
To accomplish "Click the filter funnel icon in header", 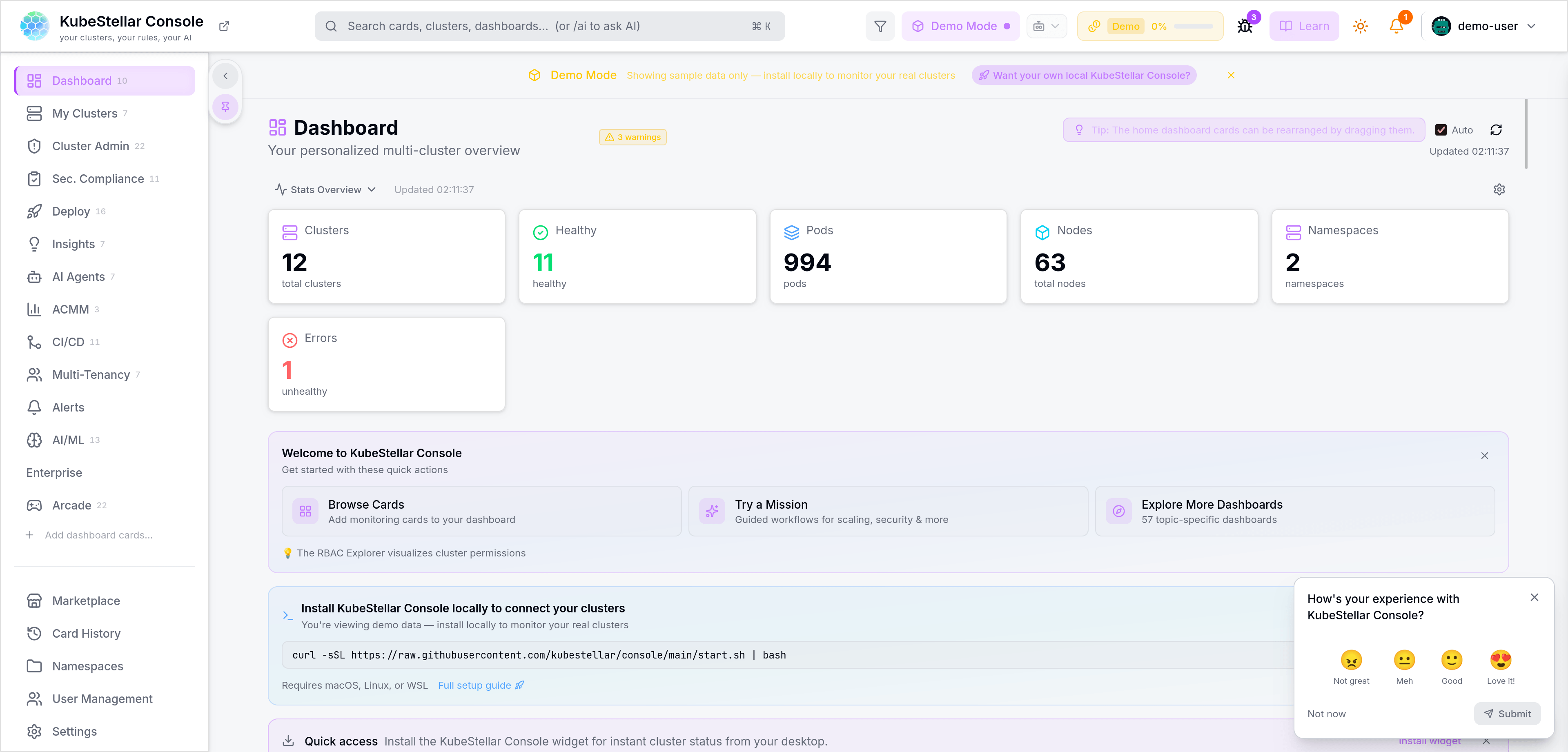I will point(880,26).
